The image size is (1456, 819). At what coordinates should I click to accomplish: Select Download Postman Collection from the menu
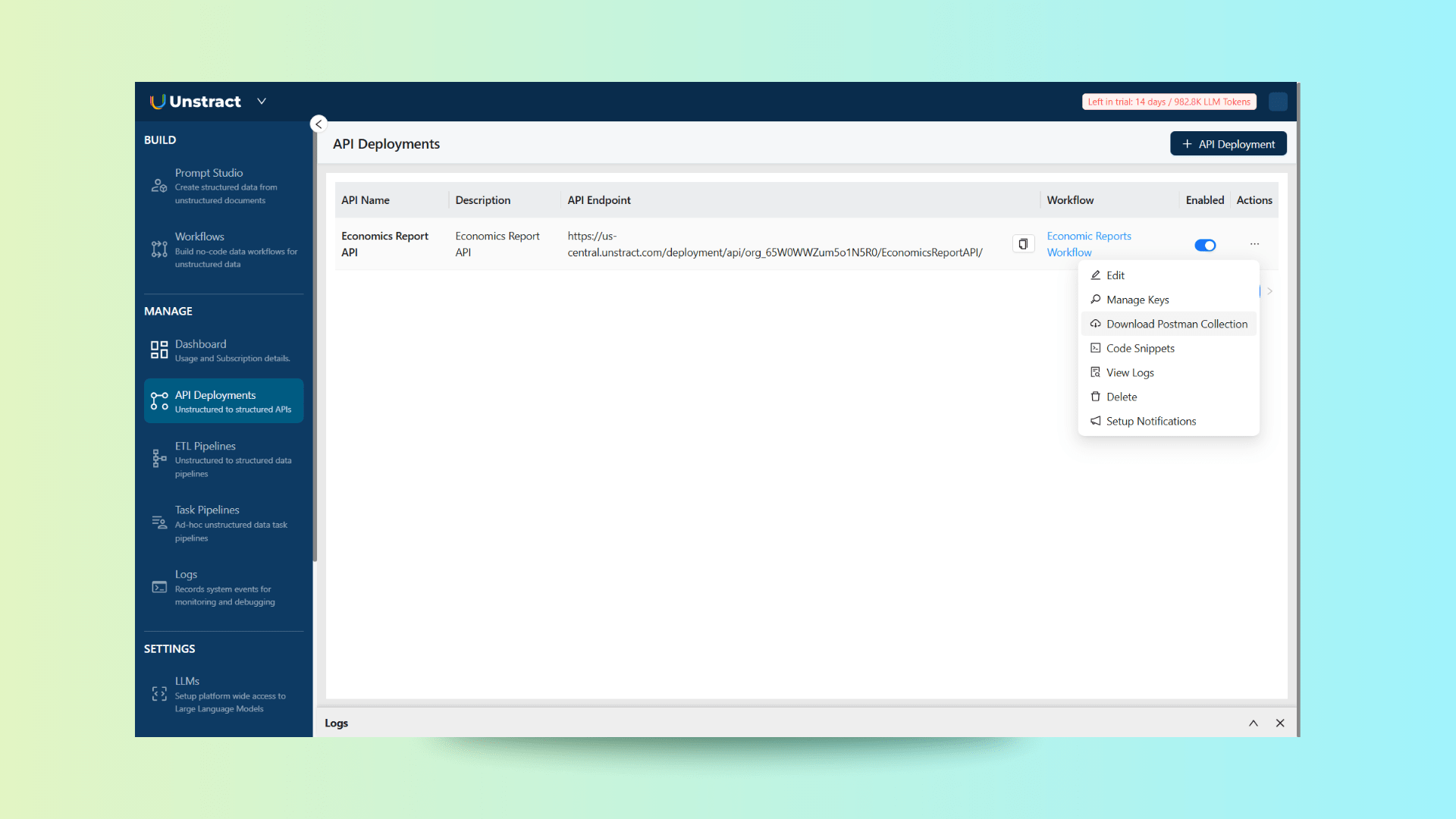pyautogui.click(x=1176, y=324)
